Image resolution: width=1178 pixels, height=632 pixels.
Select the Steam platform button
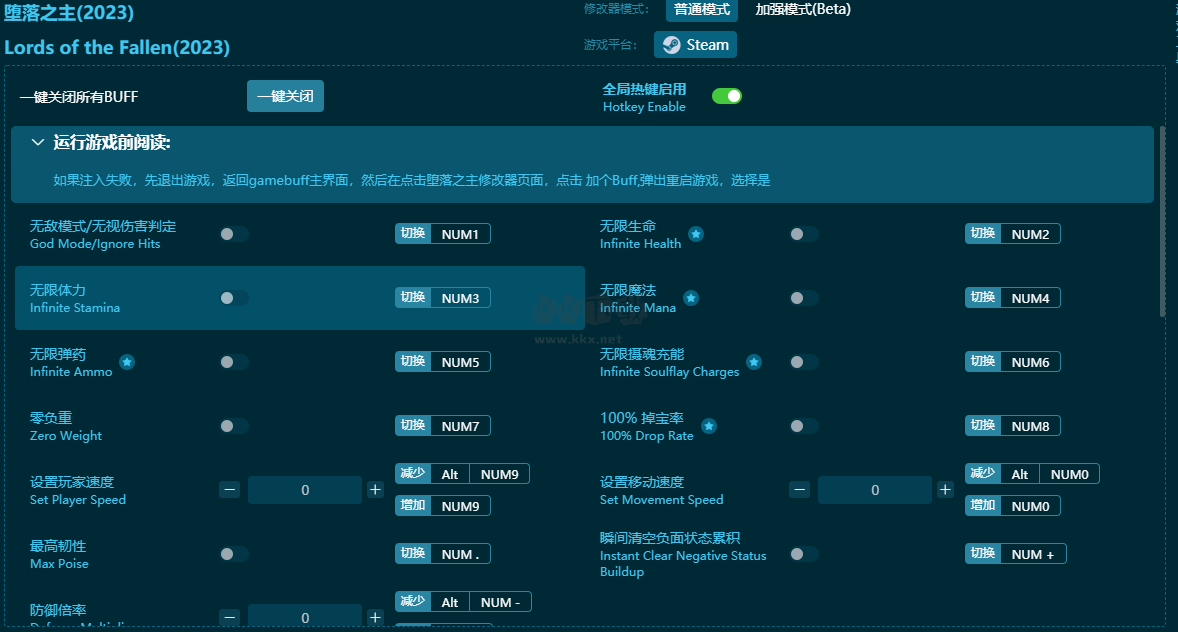point(695,44)
